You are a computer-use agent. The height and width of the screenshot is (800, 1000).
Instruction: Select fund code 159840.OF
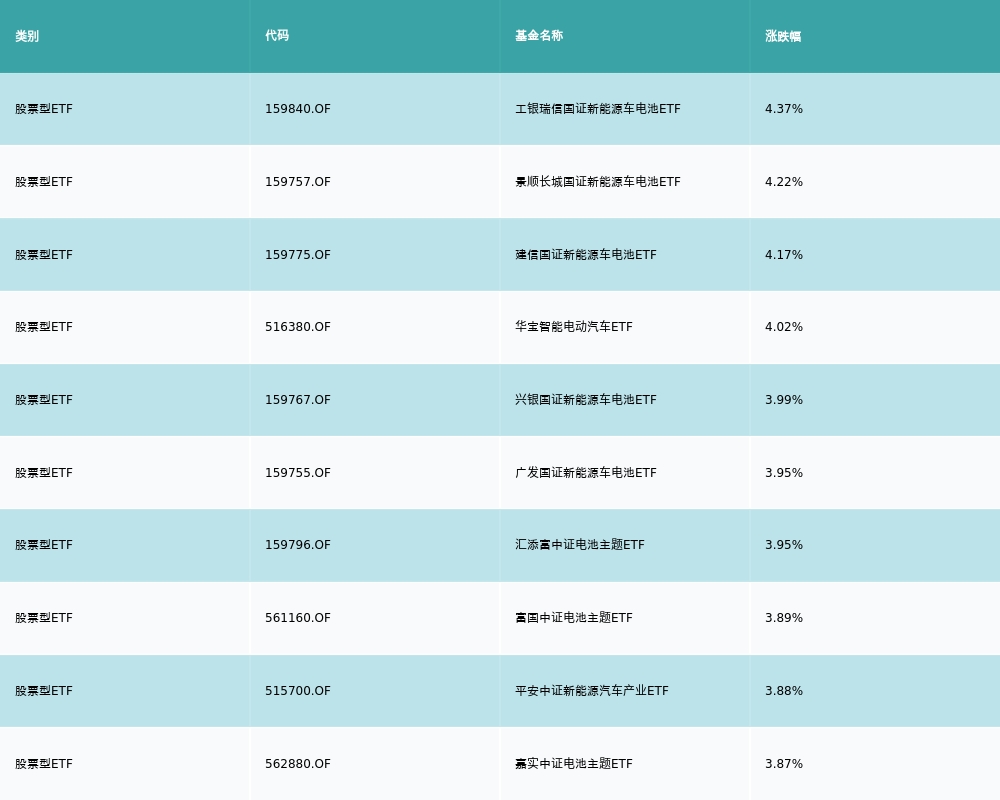[x=298, y=109]
